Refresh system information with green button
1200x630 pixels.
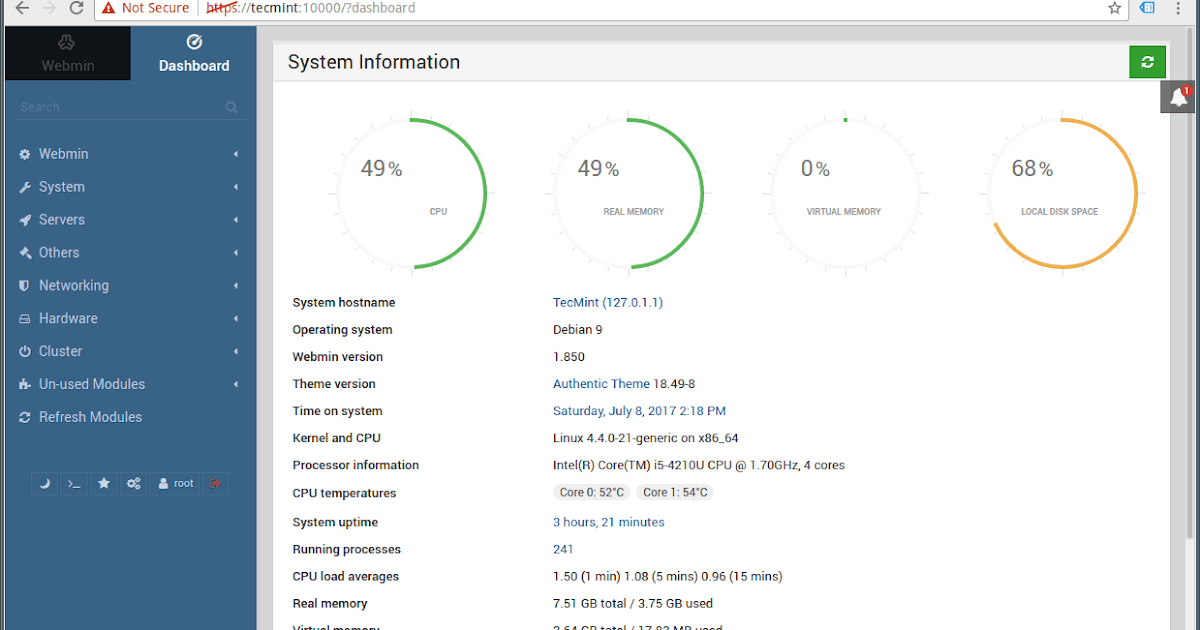click(x=1147, y=62)
